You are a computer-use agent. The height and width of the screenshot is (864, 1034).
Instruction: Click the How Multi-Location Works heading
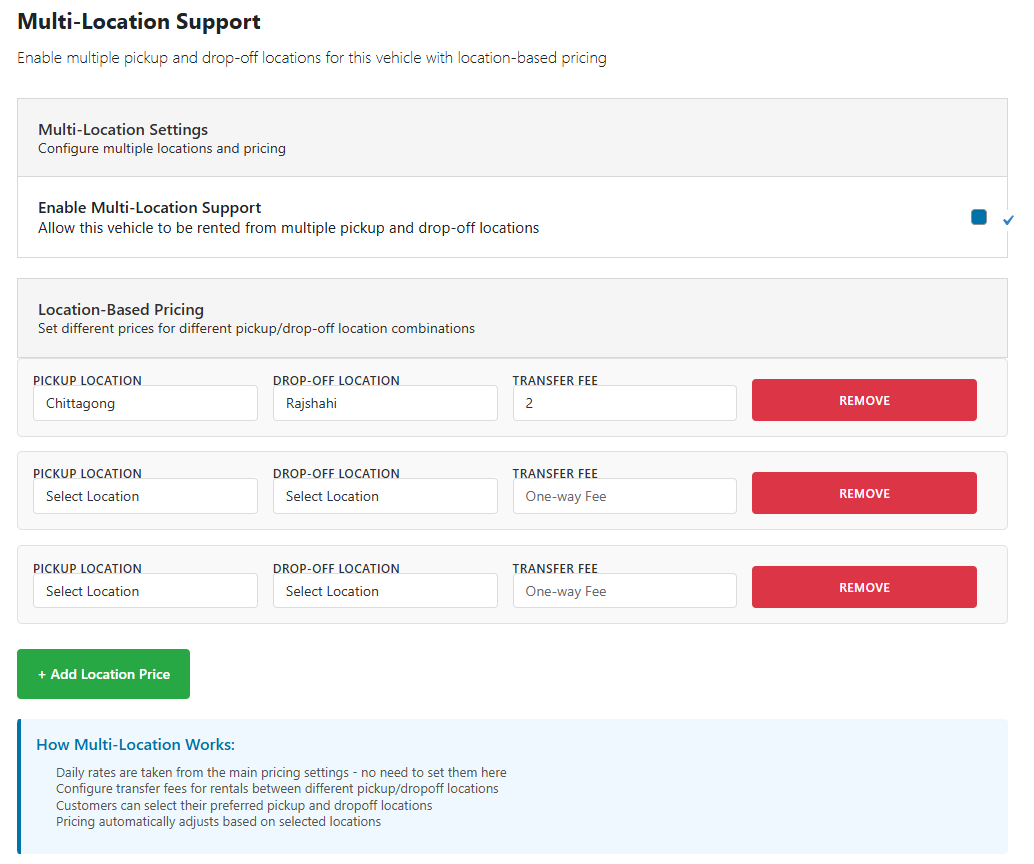[x=135, y=745]
